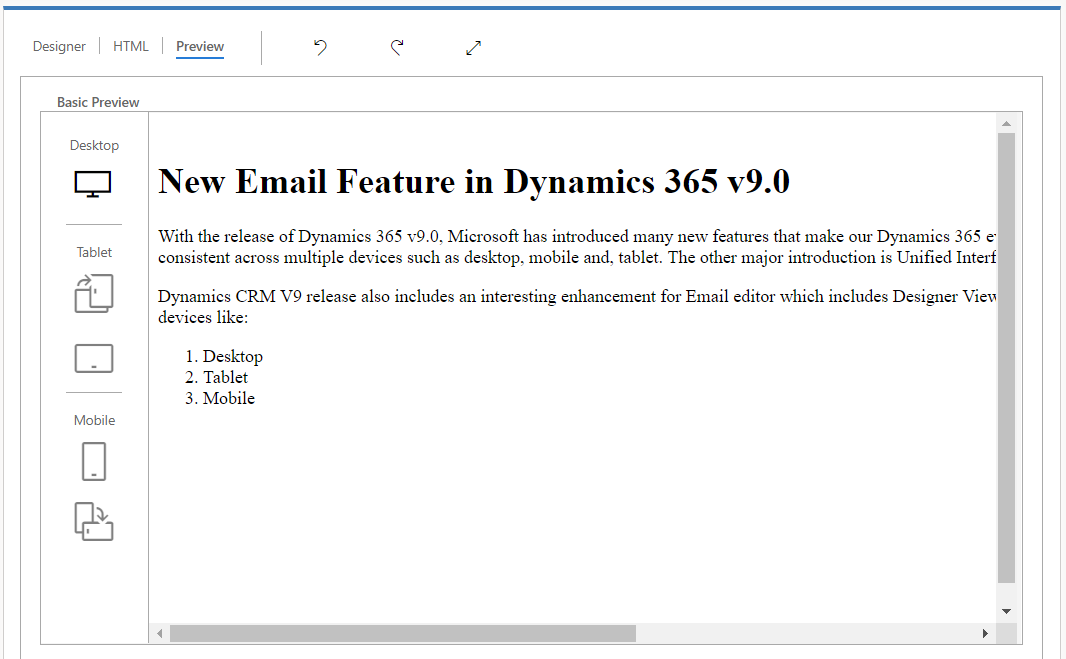The height and width of the screenshot is (659, 1066).
Task: Click the vertical scrollbar down arrow
Action: pos(1007,610)
